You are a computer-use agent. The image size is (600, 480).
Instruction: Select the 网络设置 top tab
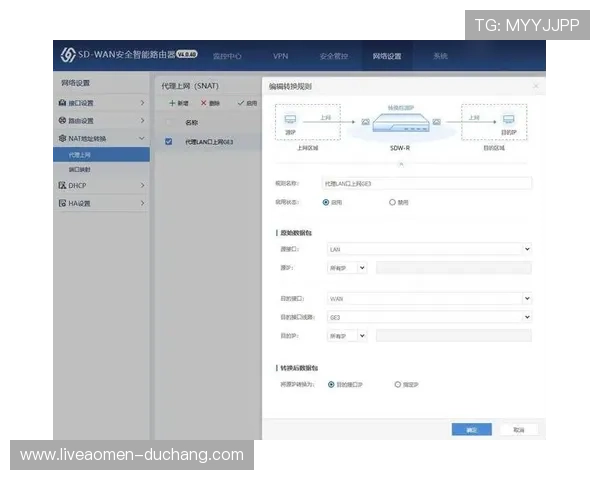(387, 56)
